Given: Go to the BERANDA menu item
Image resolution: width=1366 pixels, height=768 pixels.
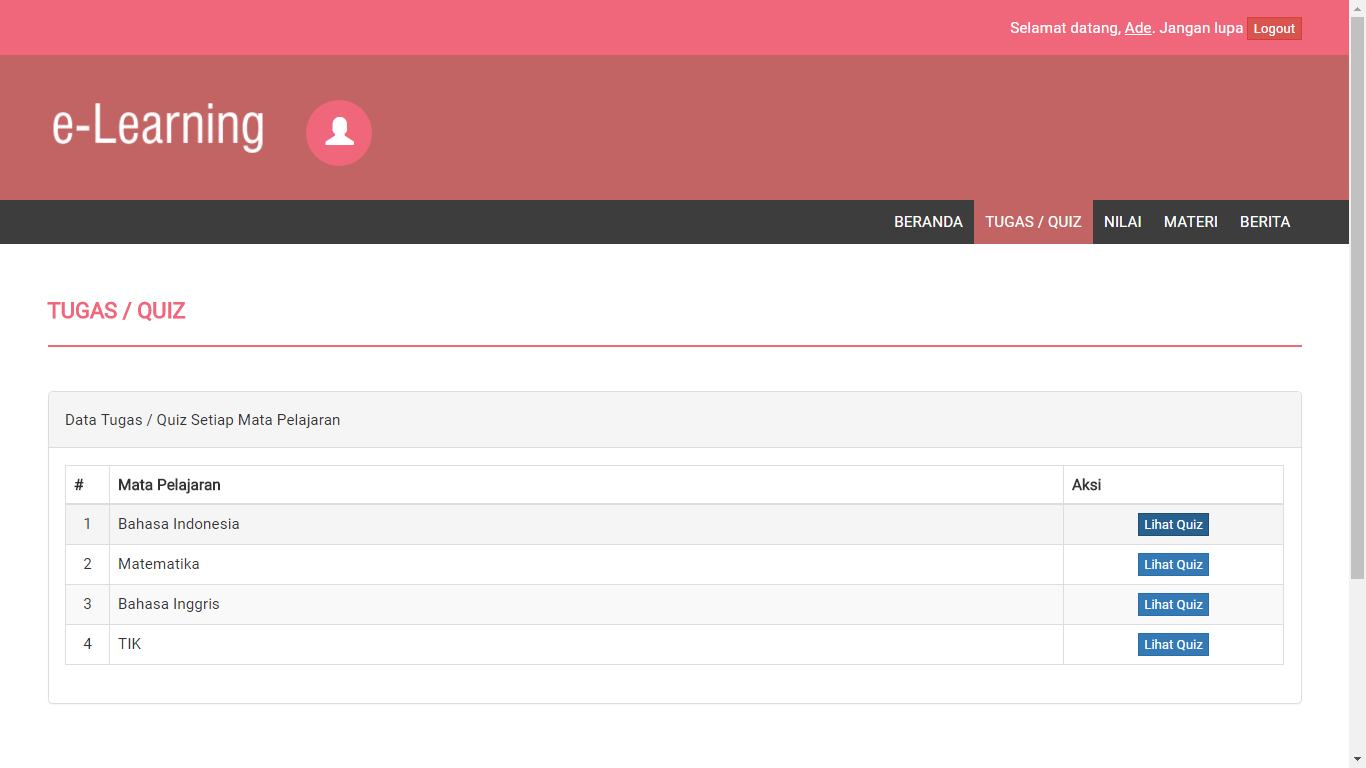Looking at the screenshot, I should coord(928,222).
